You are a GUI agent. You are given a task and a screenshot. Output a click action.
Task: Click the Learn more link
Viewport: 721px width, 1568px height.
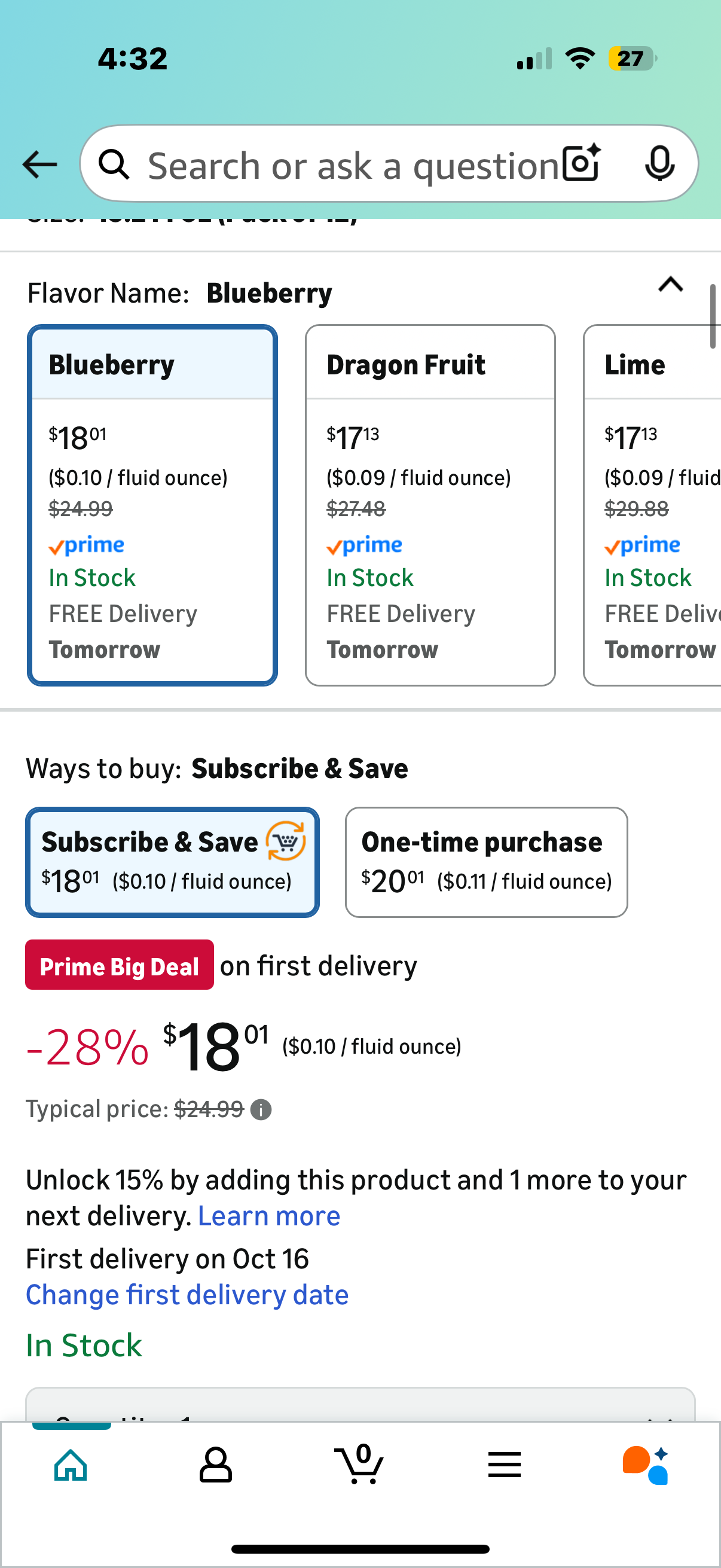(269, 1216)
